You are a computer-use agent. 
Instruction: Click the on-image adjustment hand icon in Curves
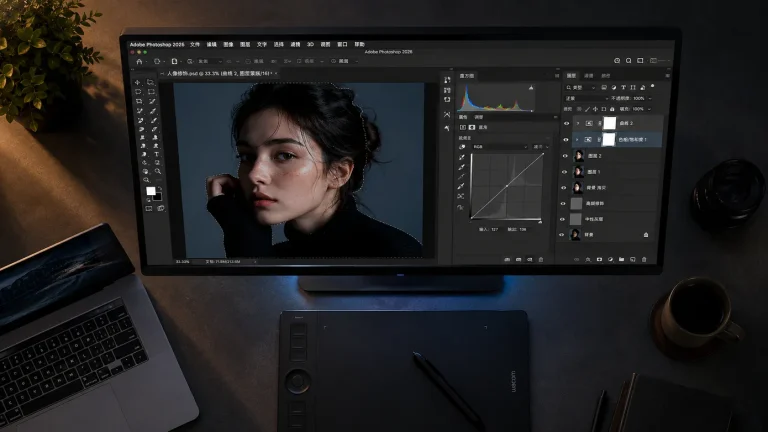click(x=462, y=147)
